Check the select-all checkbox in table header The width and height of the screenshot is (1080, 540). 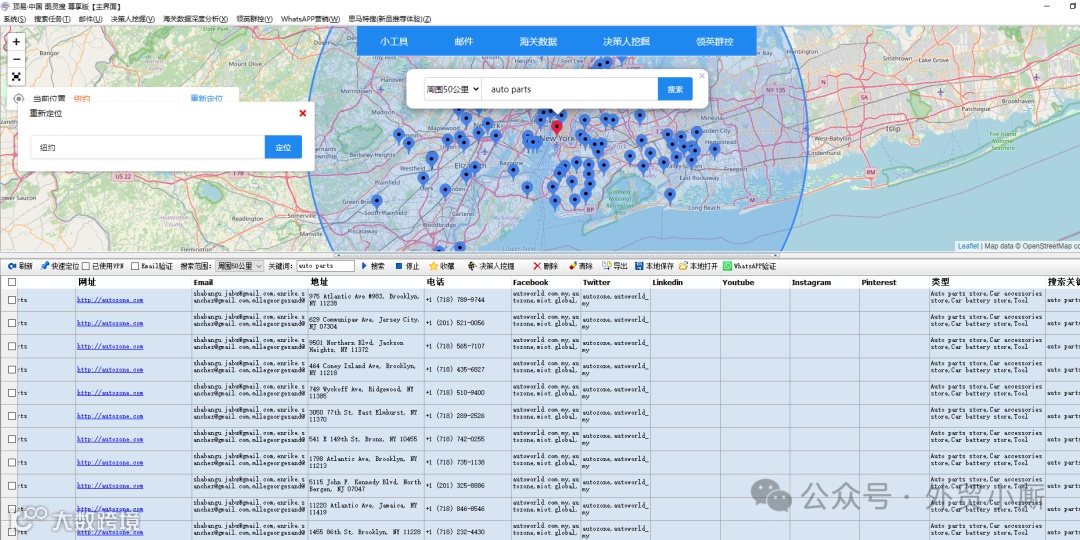[12, 283]
